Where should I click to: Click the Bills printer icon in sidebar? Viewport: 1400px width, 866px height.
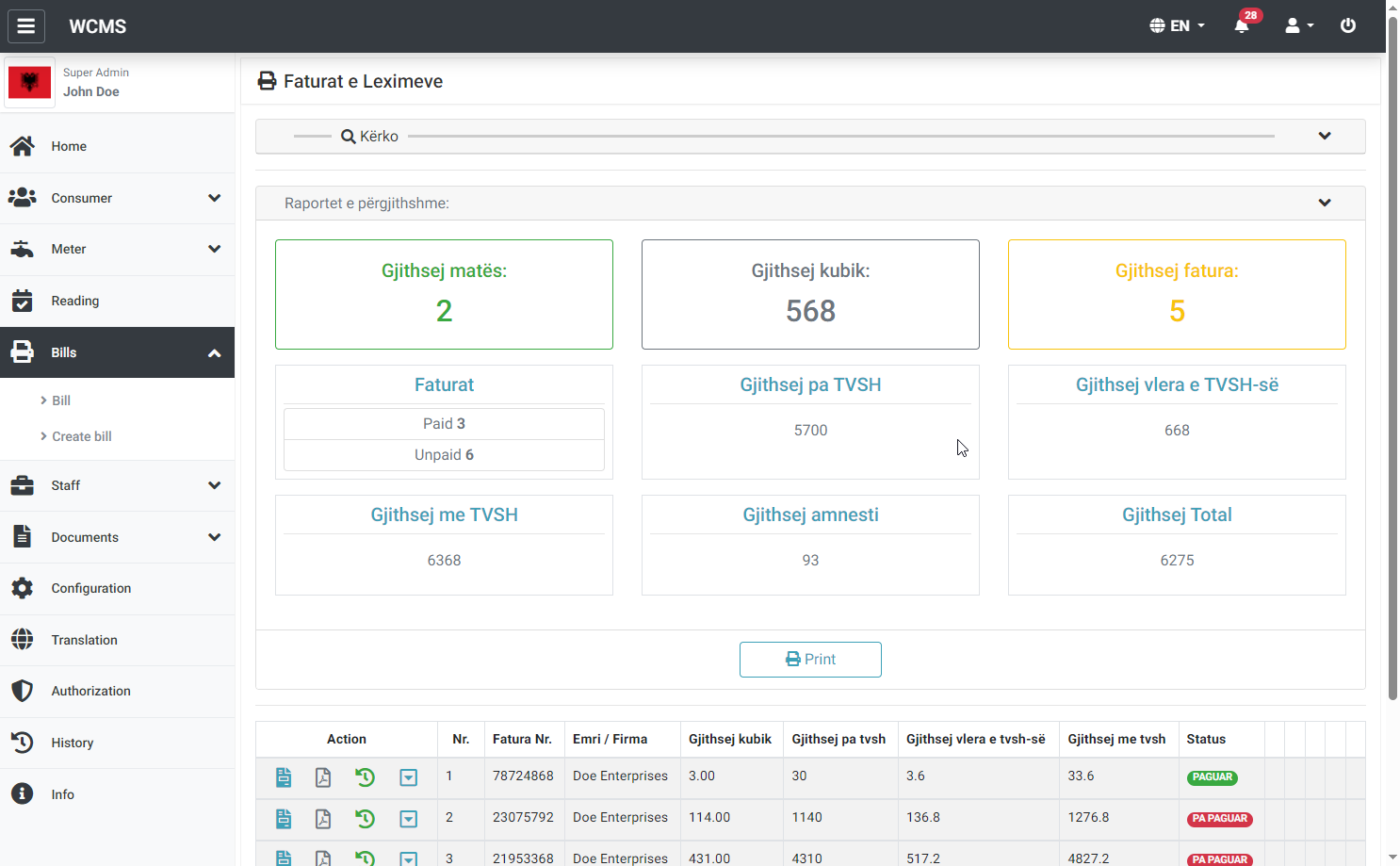22,352
